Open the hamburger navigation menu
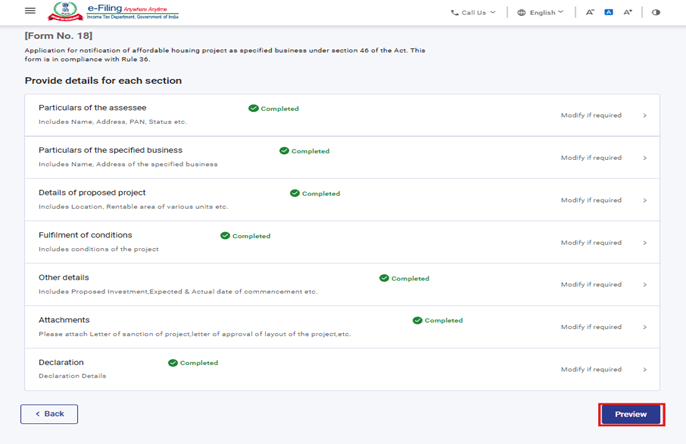Screen dimensions: 686x444 point(30,12)
